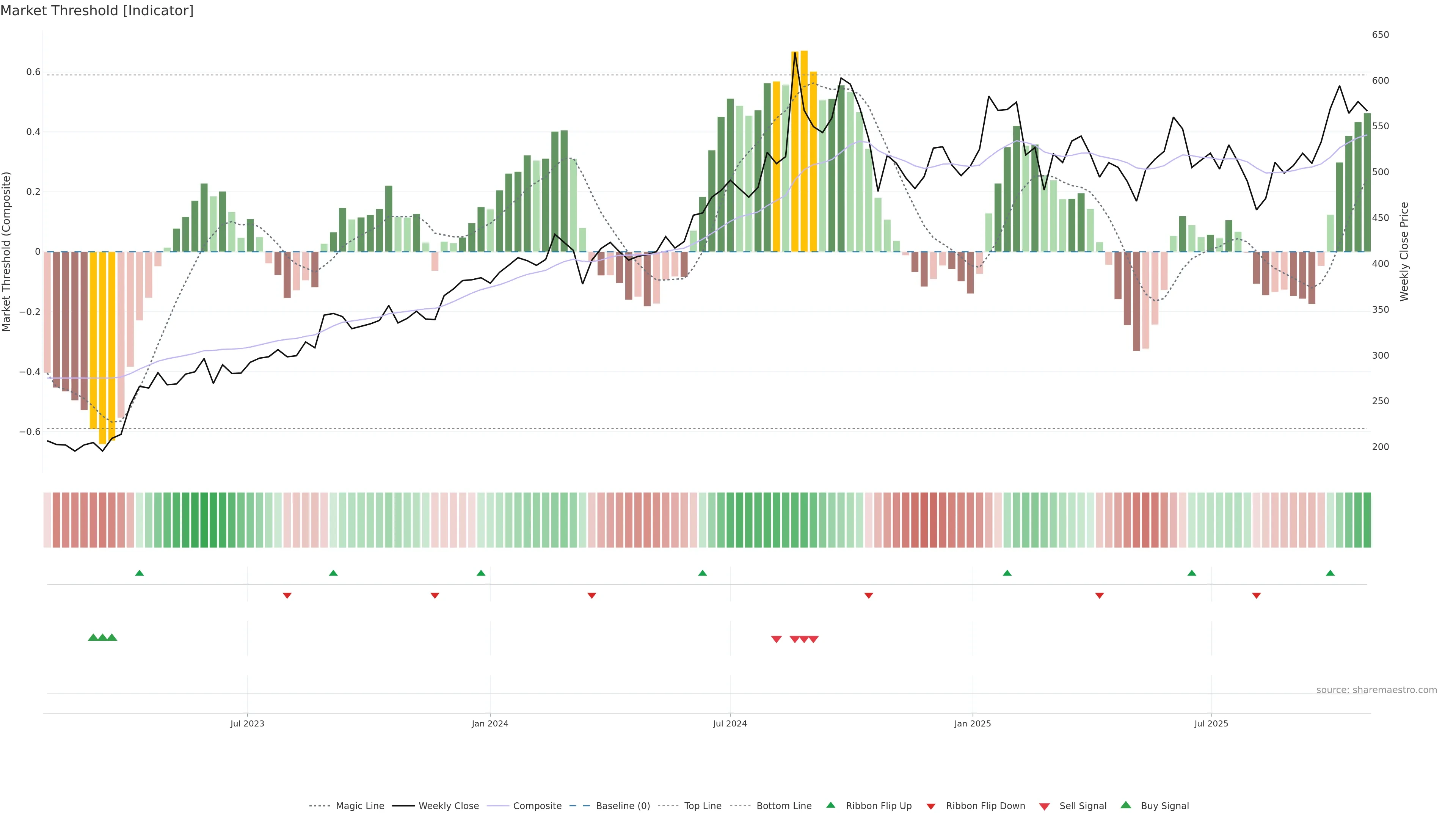
Task: Click the Buy Signal legend entry
Action: [x=1164, y=806]
